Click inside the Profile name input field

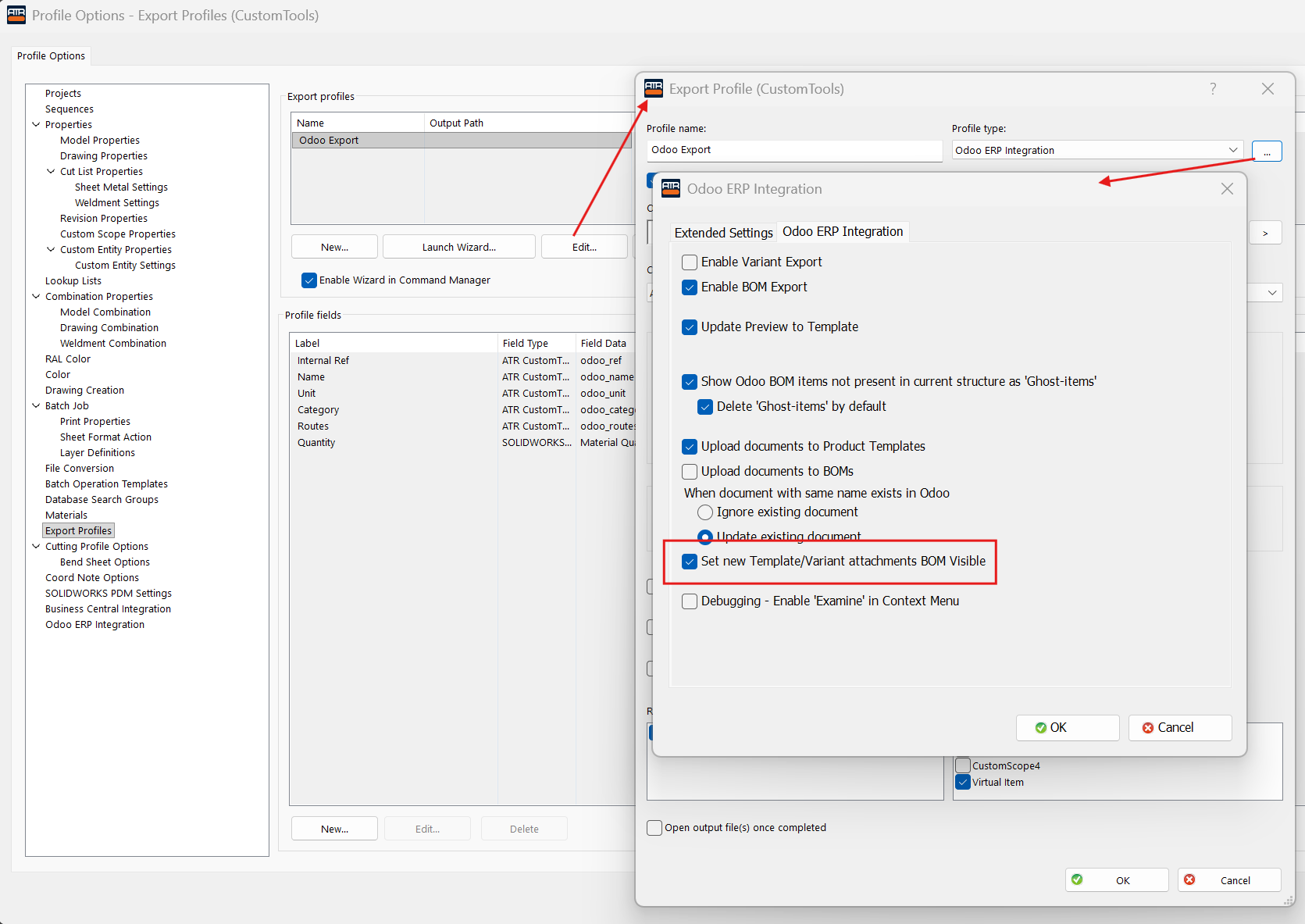coord(793,149)
